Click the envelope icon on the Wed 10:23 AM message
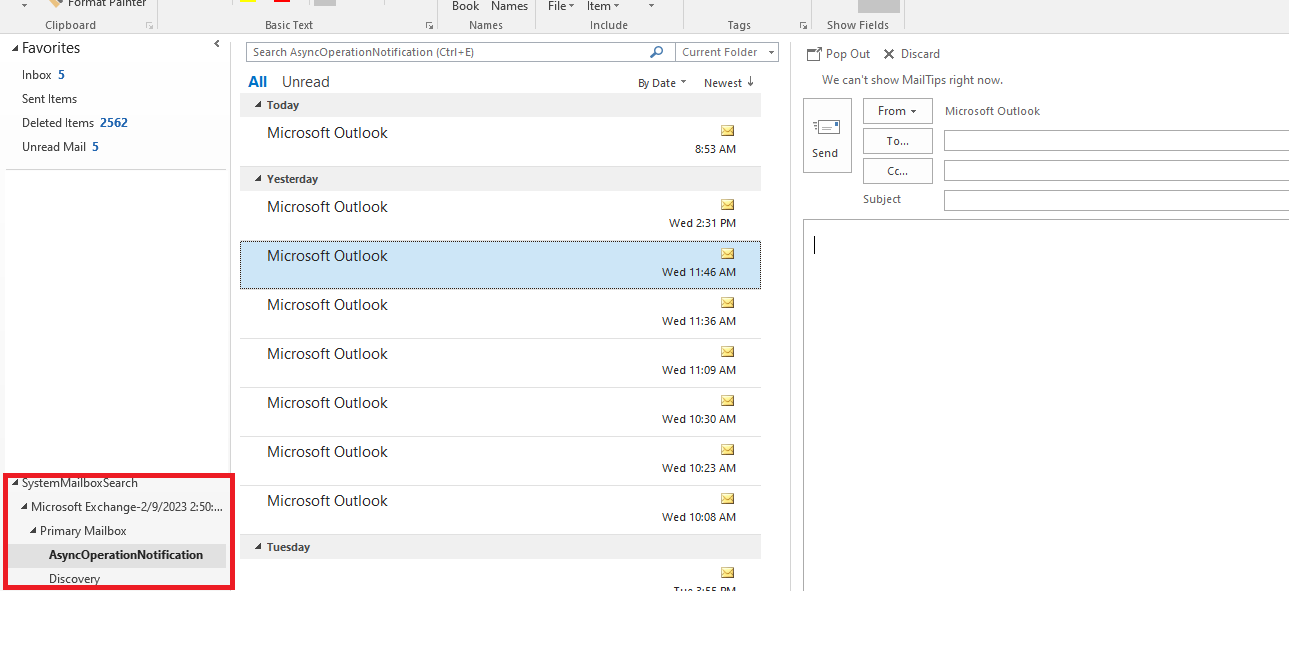 pyautogui.click(x=727, y=449)
